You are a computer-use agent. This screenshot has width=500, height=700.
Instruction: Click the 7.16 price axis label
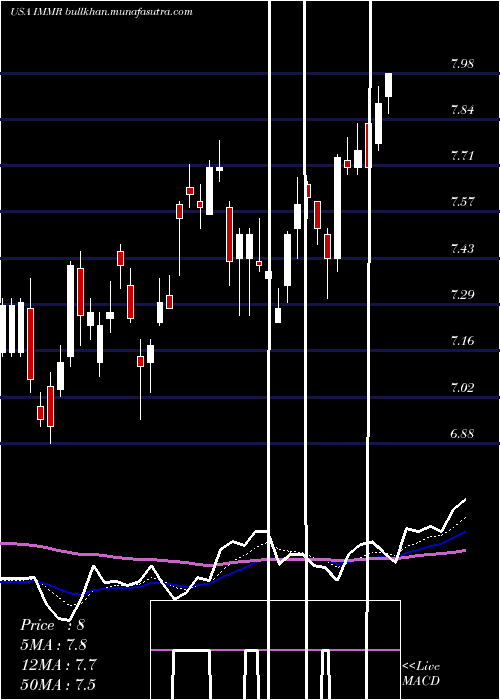(x=462, y=341)
